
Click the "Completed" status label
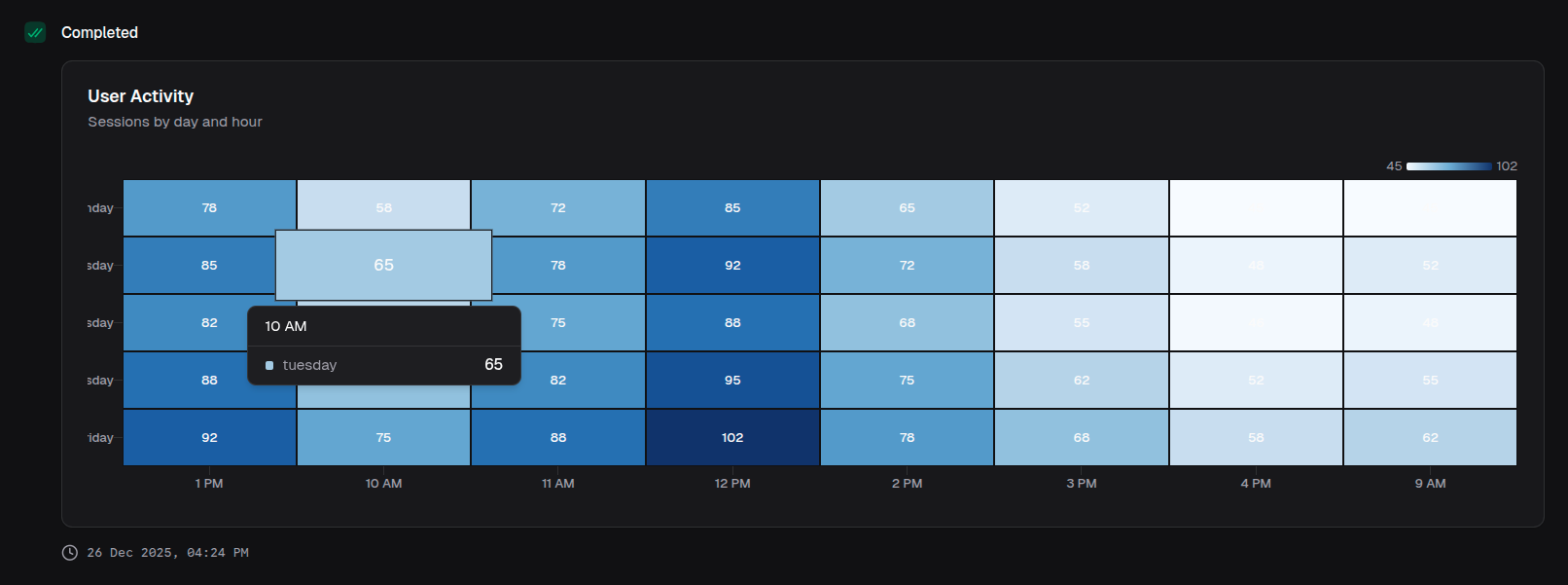(99, 33)
